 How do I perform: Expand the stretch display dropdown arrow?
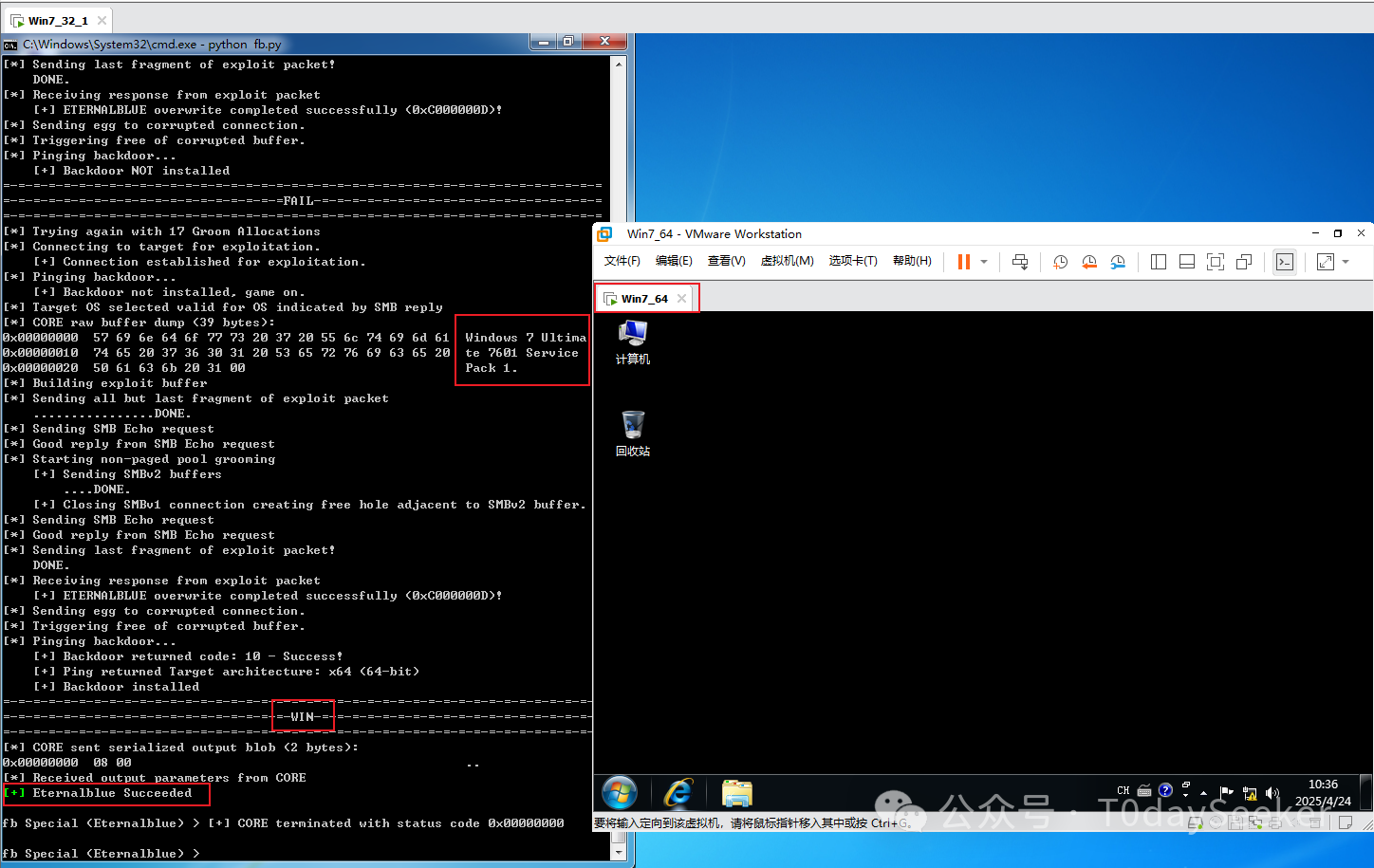(1346, 262)
